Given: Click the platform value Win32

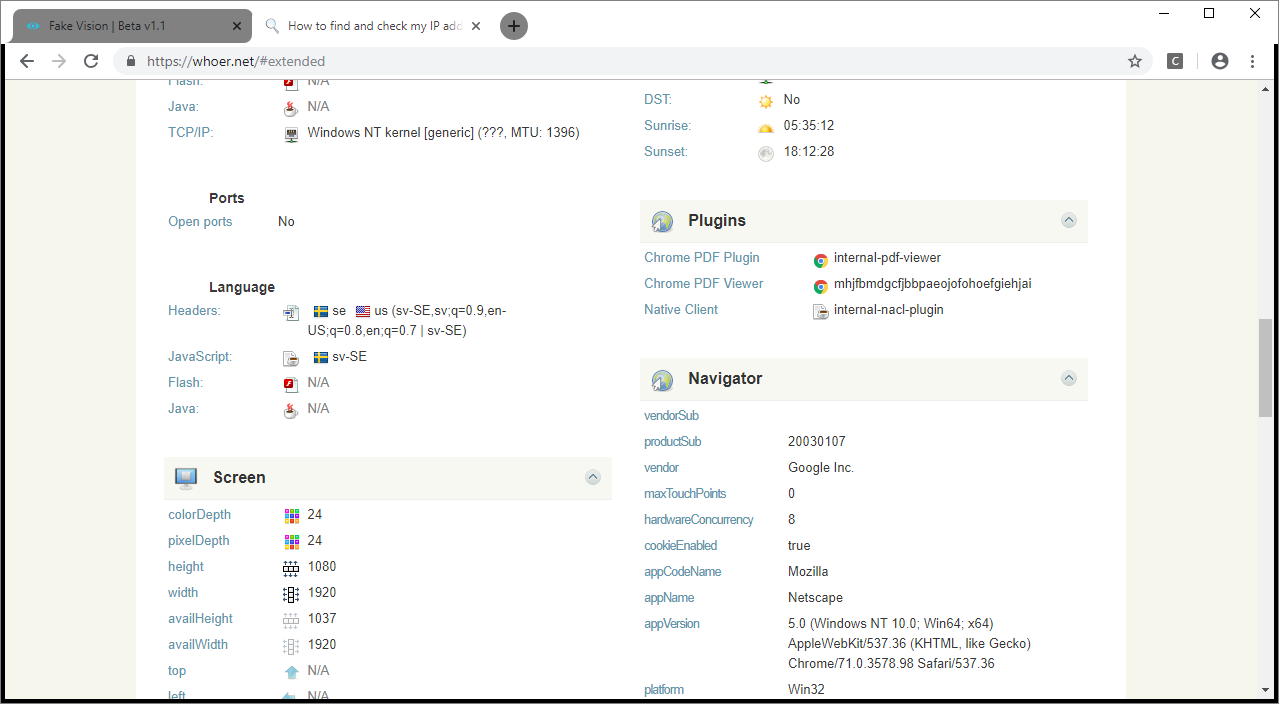Looking at the screenshot, I should coord(806,690).
